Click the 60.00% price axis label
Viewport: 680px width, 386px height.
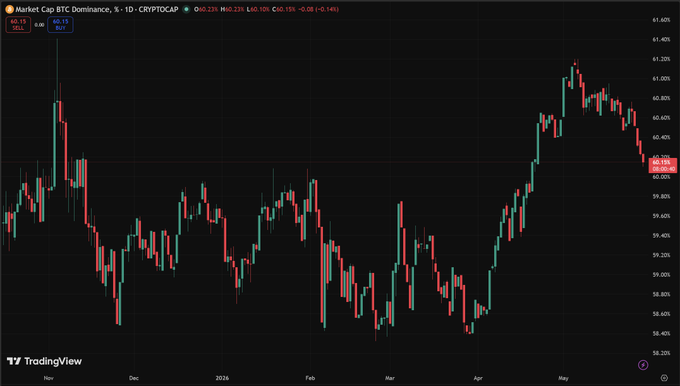click(661, 177)
